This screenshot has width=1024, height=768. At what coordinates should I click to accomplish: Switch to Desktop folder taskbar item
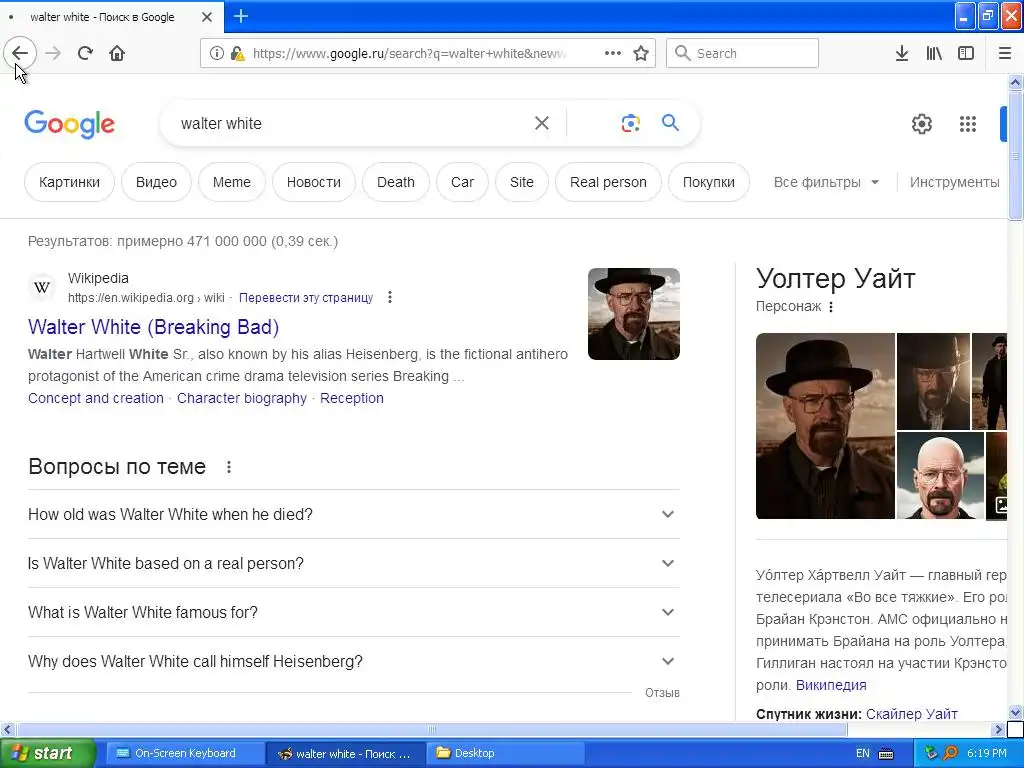click(505, 753)
